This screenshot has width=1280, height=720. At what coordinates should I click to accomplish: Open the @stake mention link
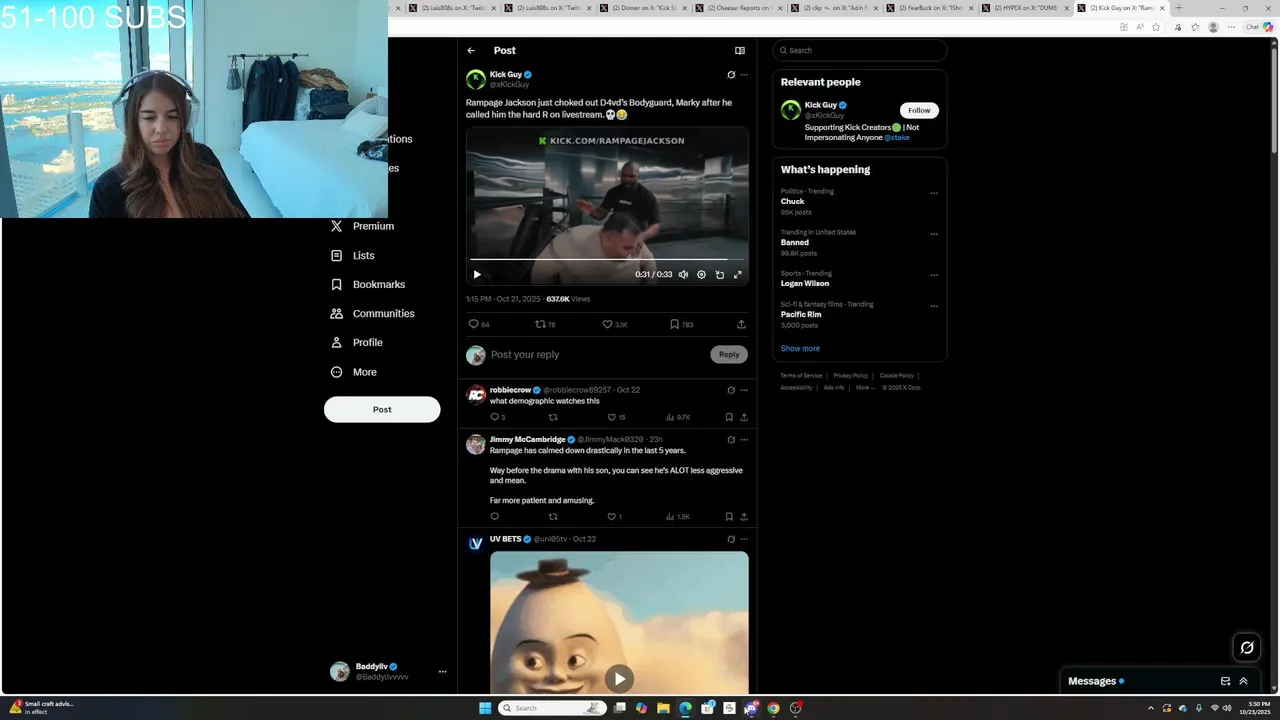click(897, 137)
